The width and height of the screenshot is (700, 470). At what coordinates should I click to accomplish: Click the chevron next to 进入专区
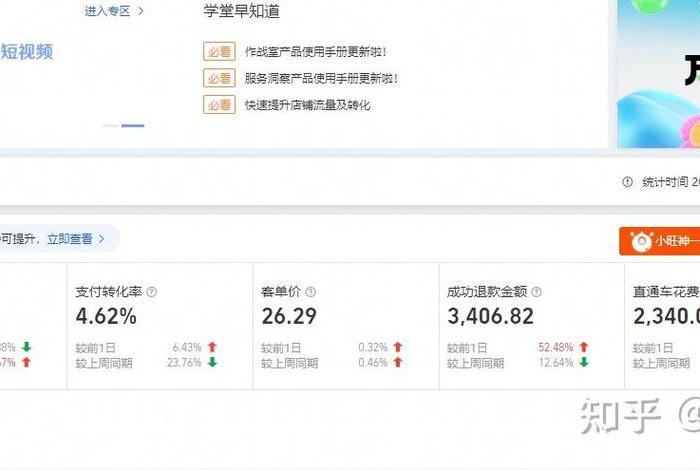pos(141,11)
